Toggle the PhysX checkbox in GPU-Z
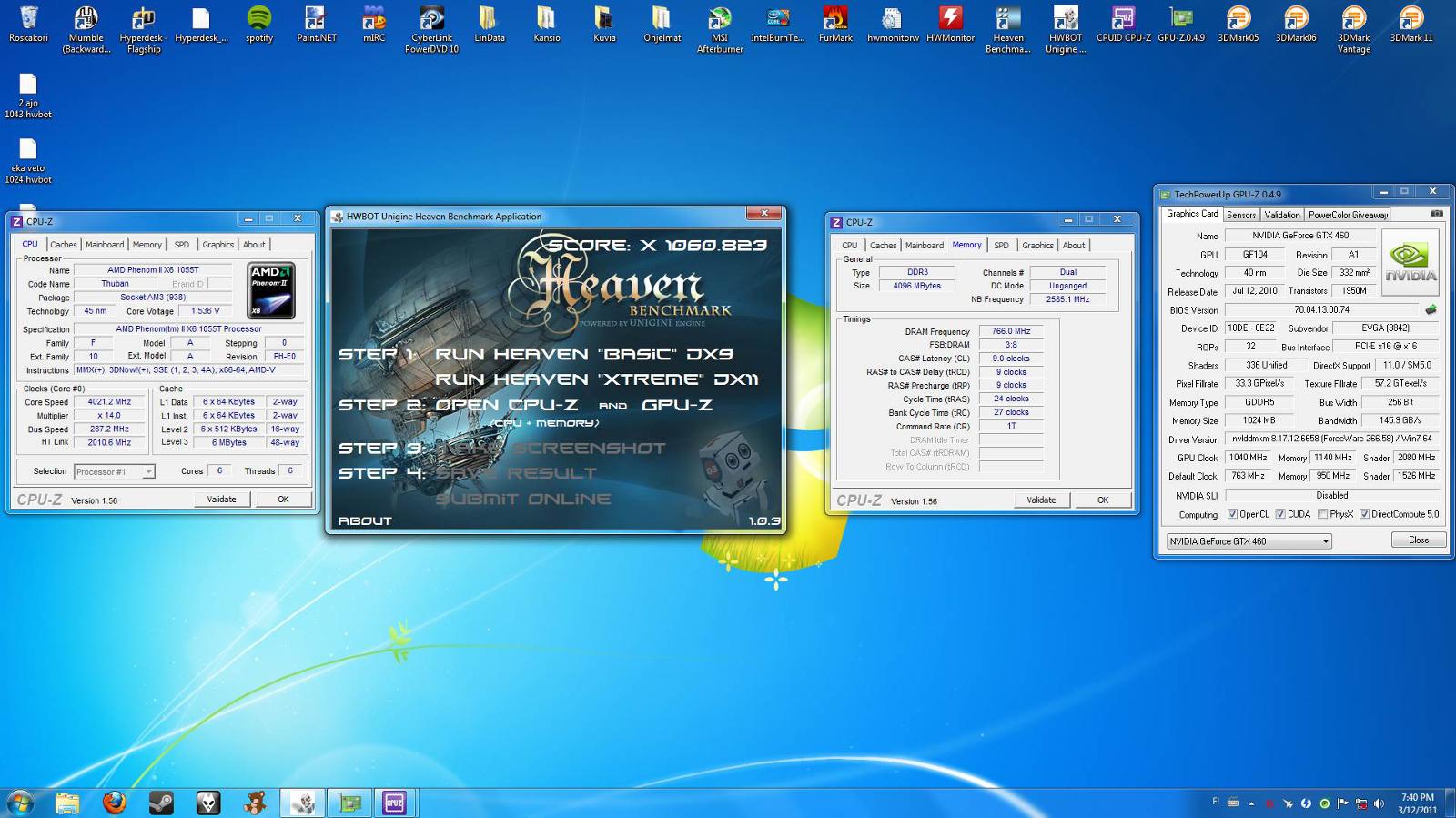This screenshot has width=1456, height=818. coord(1322,514)
